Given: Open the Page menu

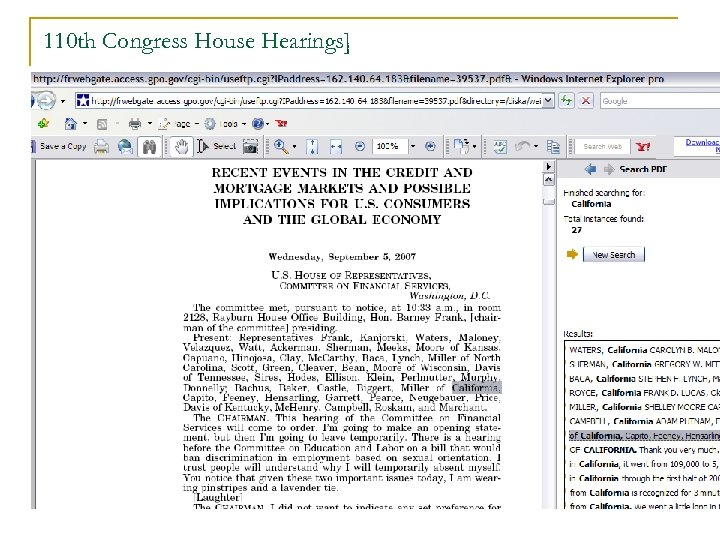Looking at the screenshot, I should tap(179, 124).
